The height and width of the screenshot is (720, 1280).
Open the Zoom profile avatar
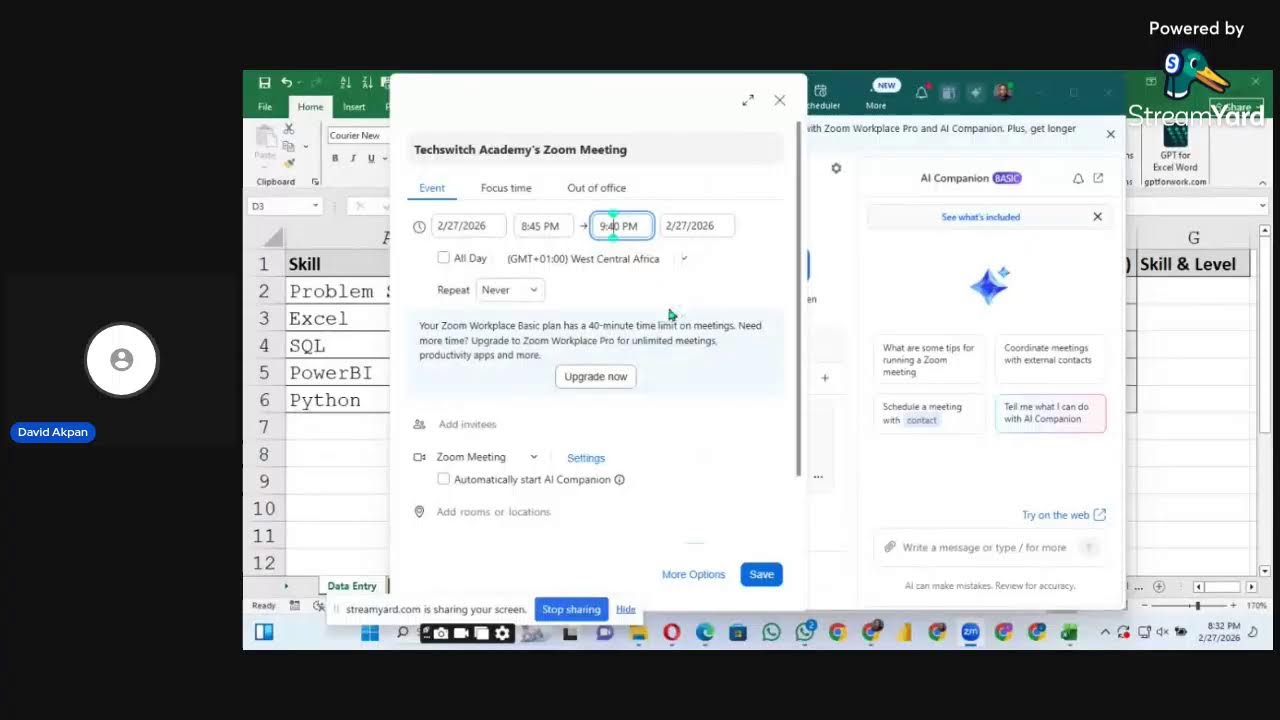click(1002, 92)
